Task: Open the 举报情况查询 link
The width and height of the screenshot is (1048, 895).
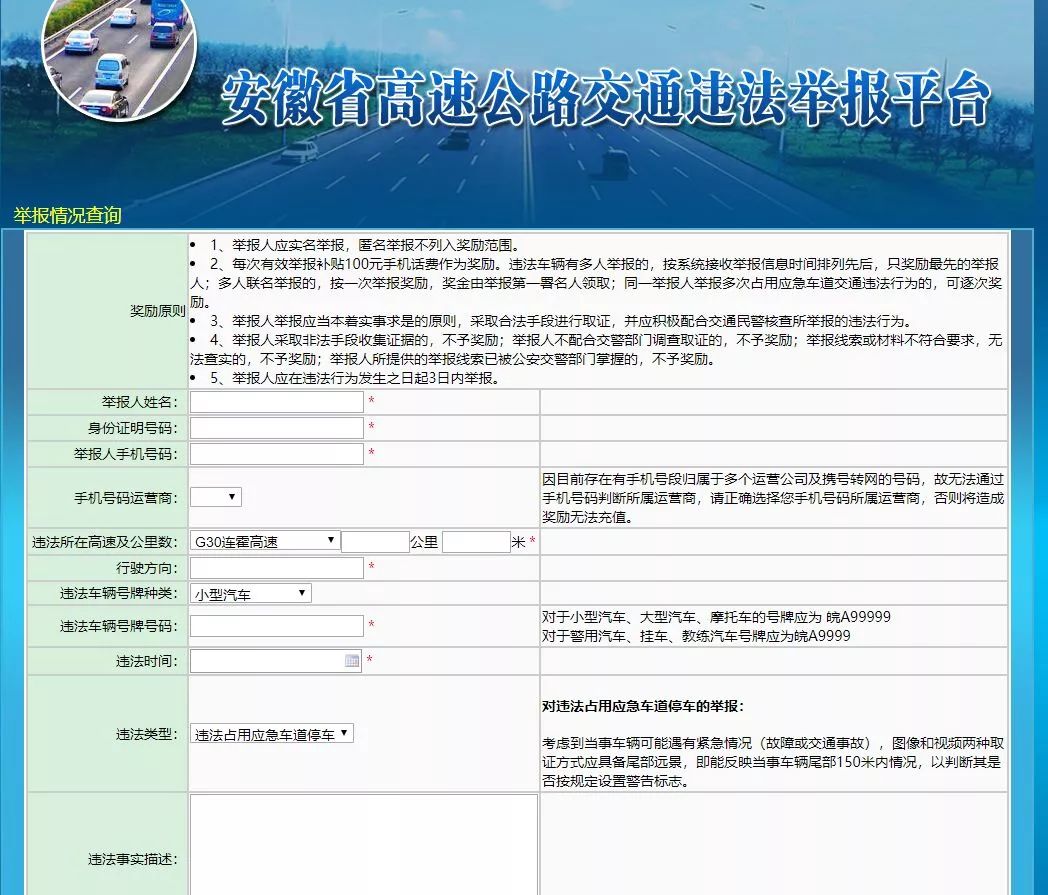Action: [x=67, y=216]
